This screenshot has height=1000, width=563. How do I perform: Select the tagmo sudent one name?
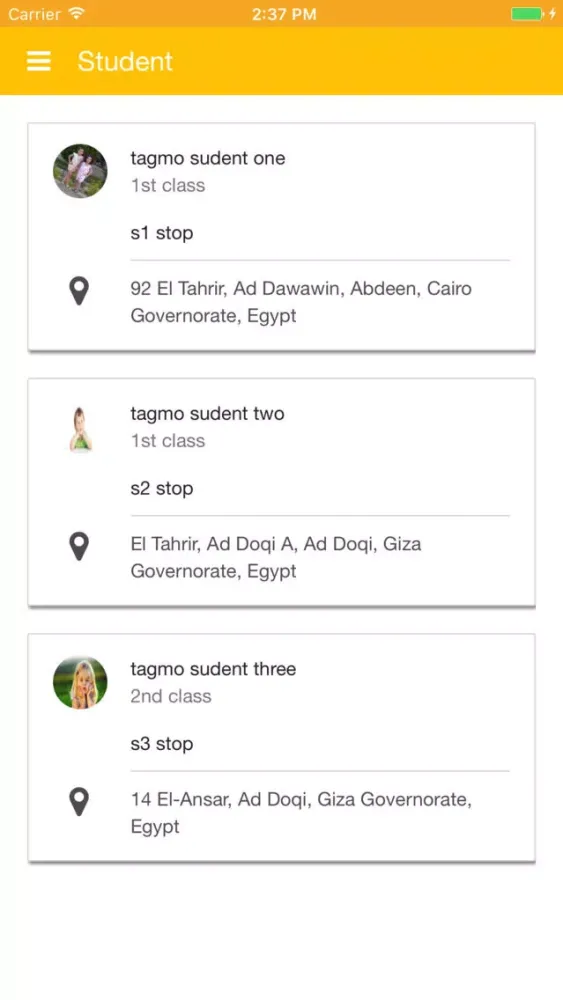click(208, 158)
